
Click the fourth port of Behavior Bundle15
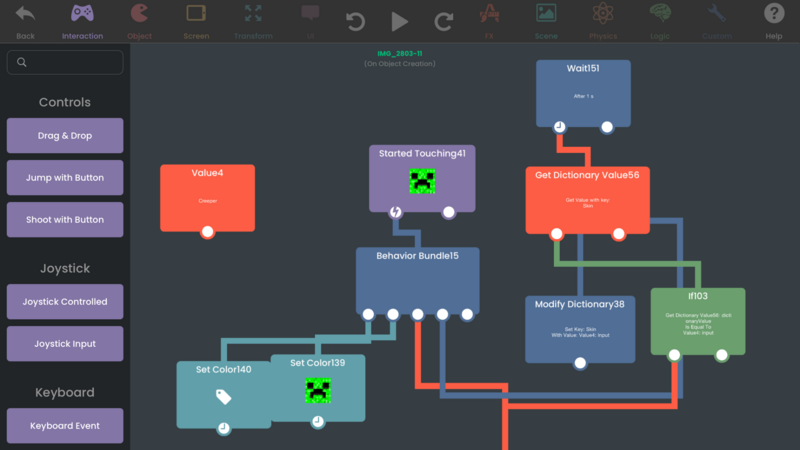[442, 315]
